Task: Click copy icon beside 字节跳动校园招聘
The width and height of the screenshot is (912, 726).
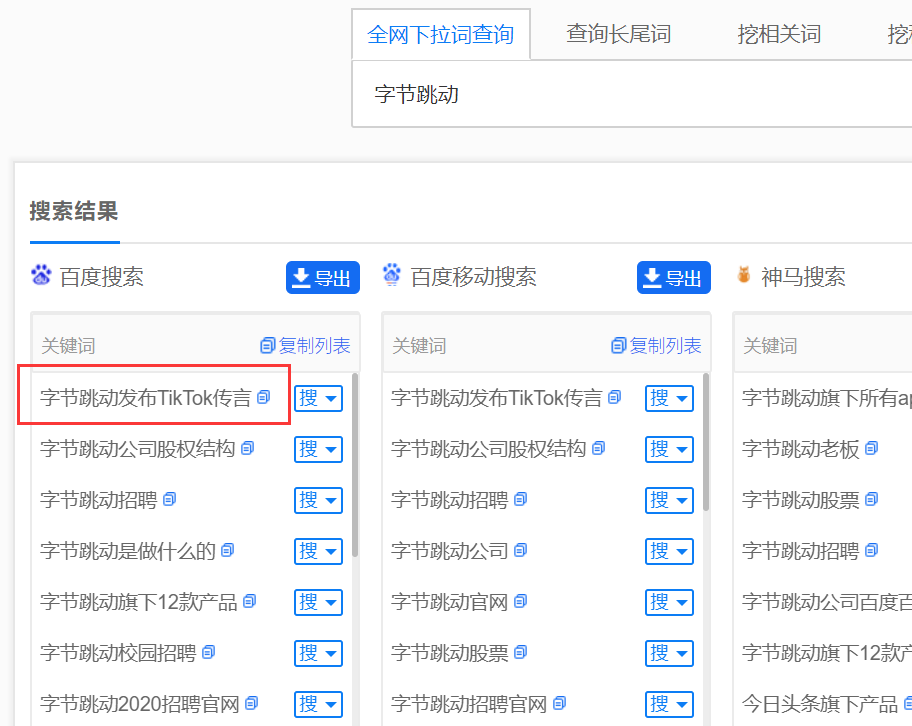Action: [x=207, y=652]
